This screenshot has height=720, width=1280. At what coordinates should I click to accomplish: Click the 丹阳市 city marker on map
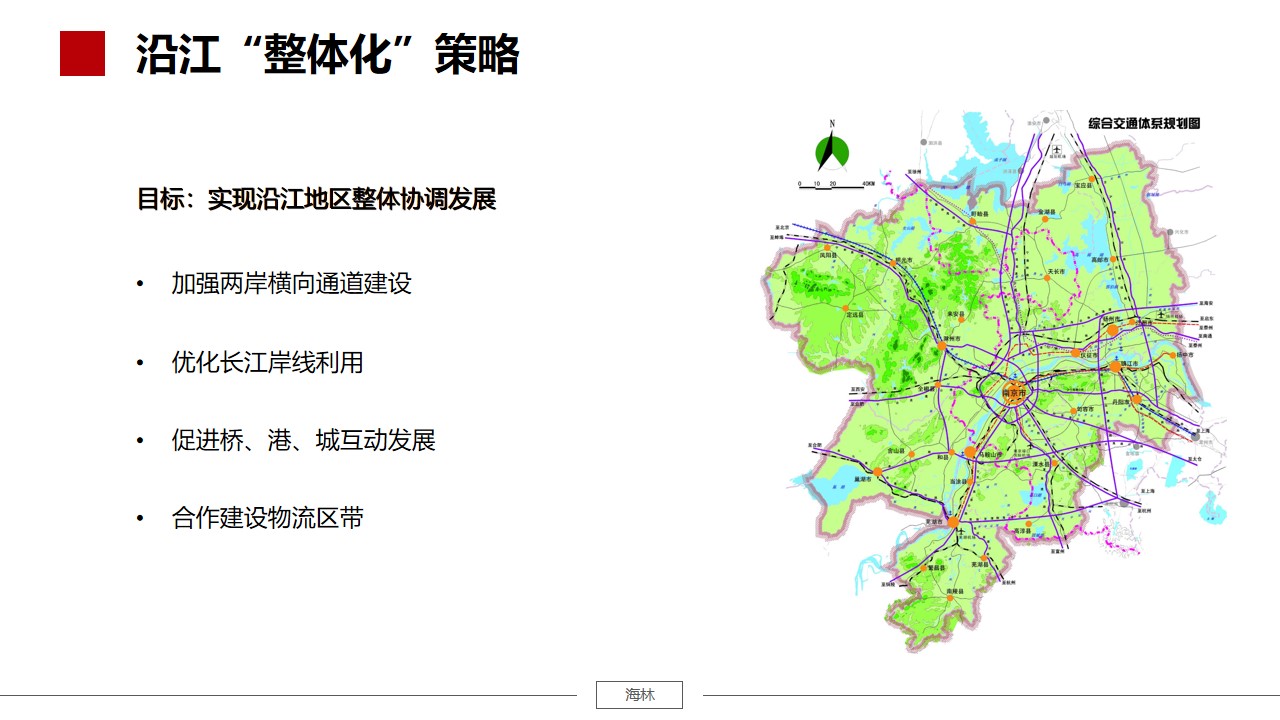[x=1136, y=400]
